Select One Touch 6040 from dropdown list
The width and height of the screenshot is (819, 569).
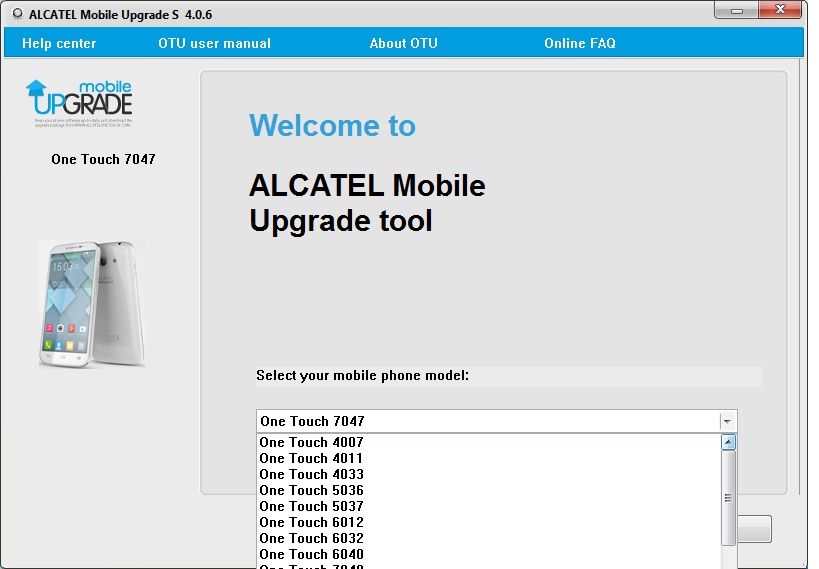(311, 554)
